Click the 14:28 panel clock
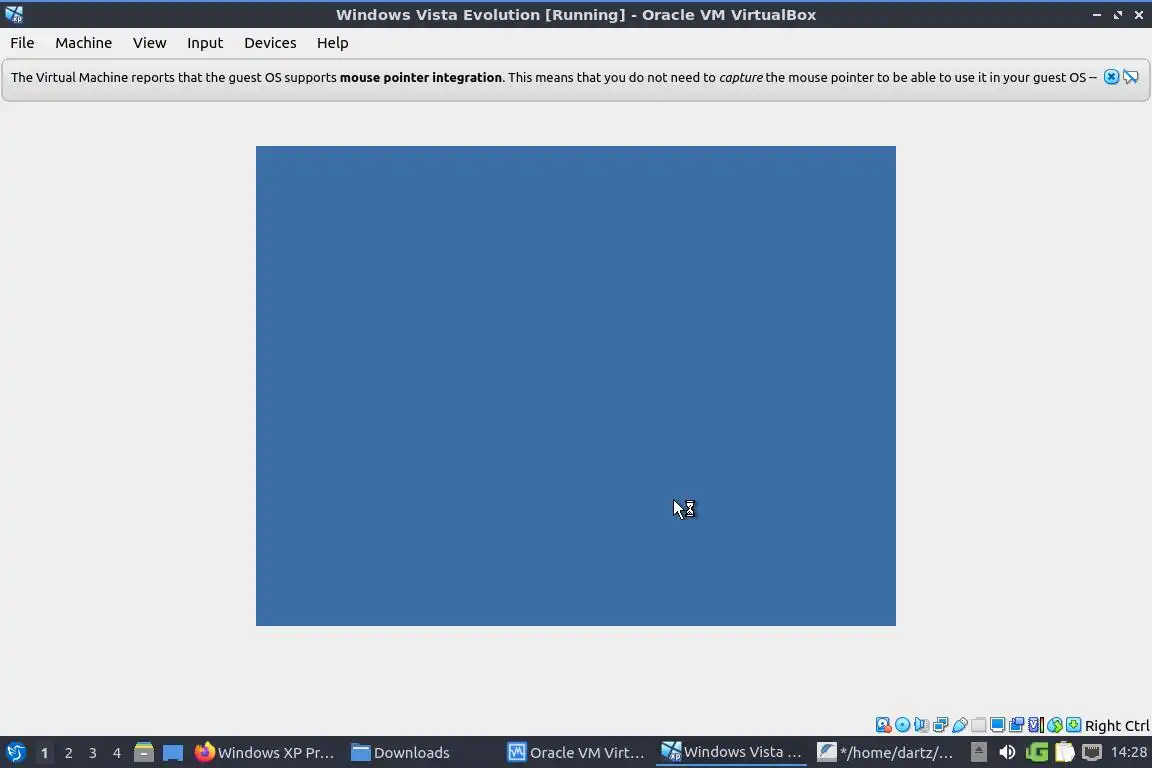The image size is (1152, 768). [x=1129, y=752]
